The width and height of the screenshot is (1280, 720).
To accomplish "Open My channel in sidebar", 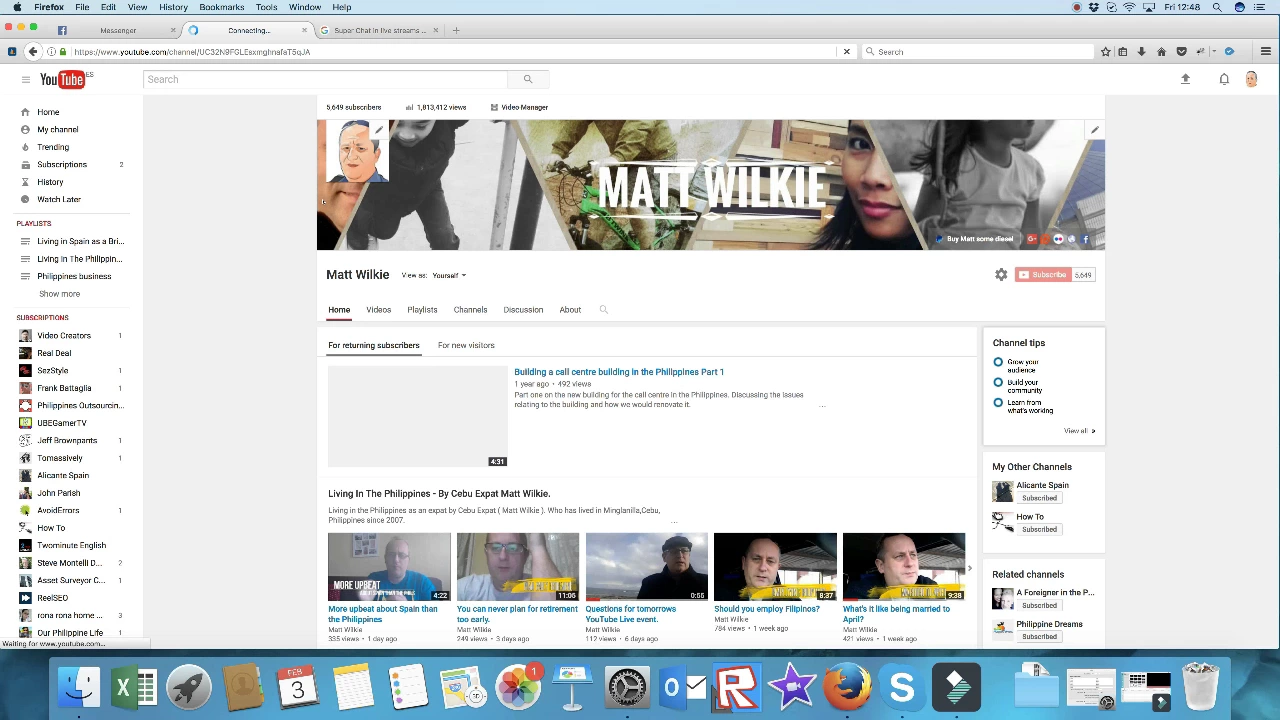I will pos(57,129).
